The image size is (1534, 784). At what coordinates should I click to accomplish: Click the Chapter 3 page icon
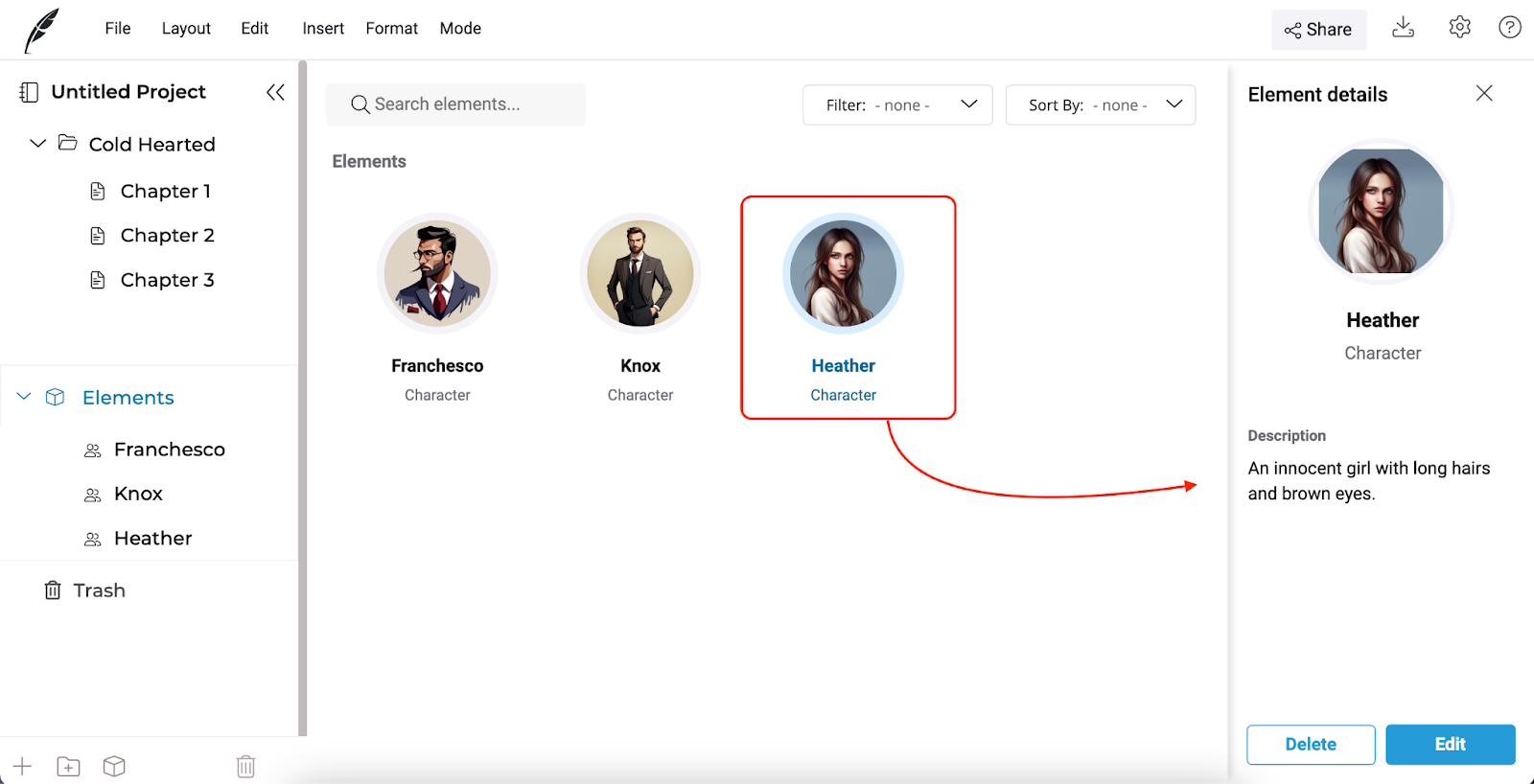98,280
